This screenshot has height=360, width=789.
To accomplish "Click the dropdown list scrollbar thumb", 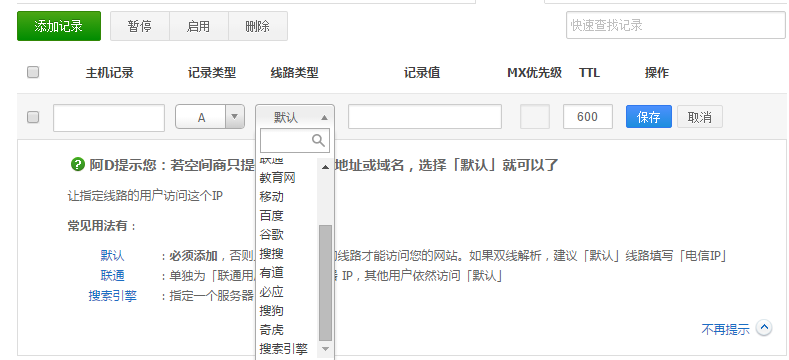I will tap(325, 283).
